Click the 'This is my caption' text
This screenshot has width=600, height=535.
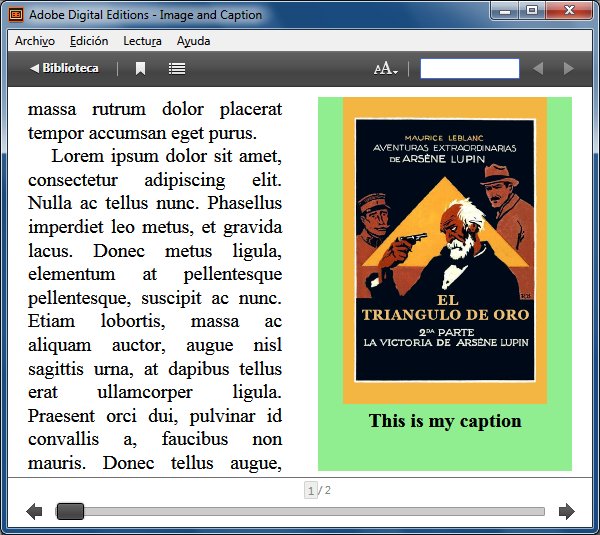445,421
